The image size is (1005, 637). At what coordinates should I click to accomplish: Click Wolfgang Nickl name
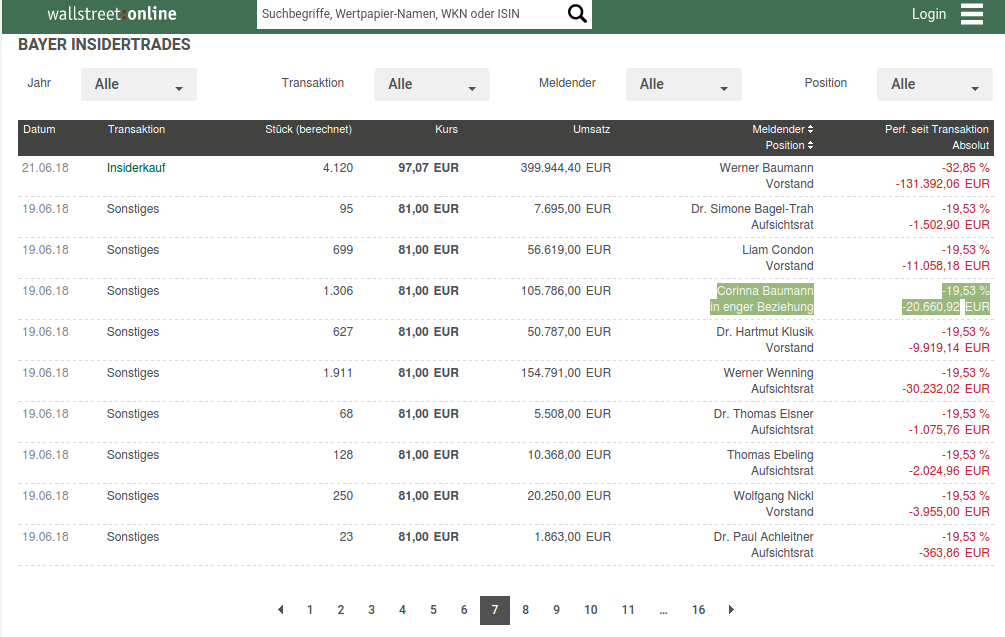tap(774, 496)
